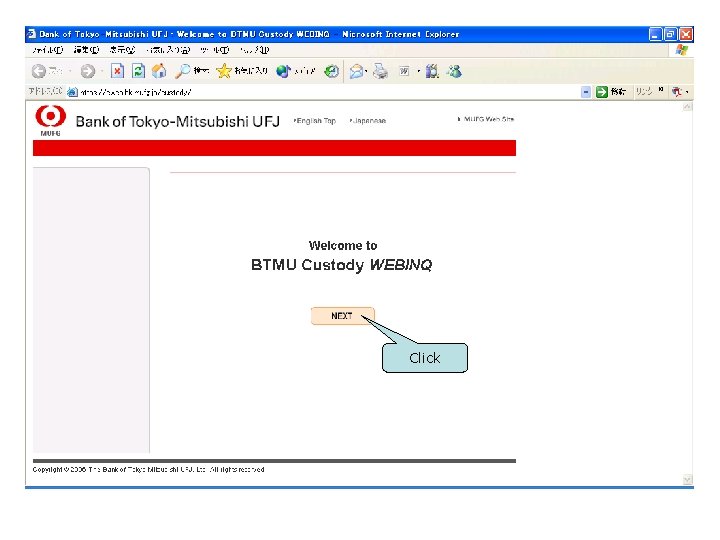Viewport: 720px width, 540px height.
Task: Open the Favorites menu
Action: pos(168,50)
